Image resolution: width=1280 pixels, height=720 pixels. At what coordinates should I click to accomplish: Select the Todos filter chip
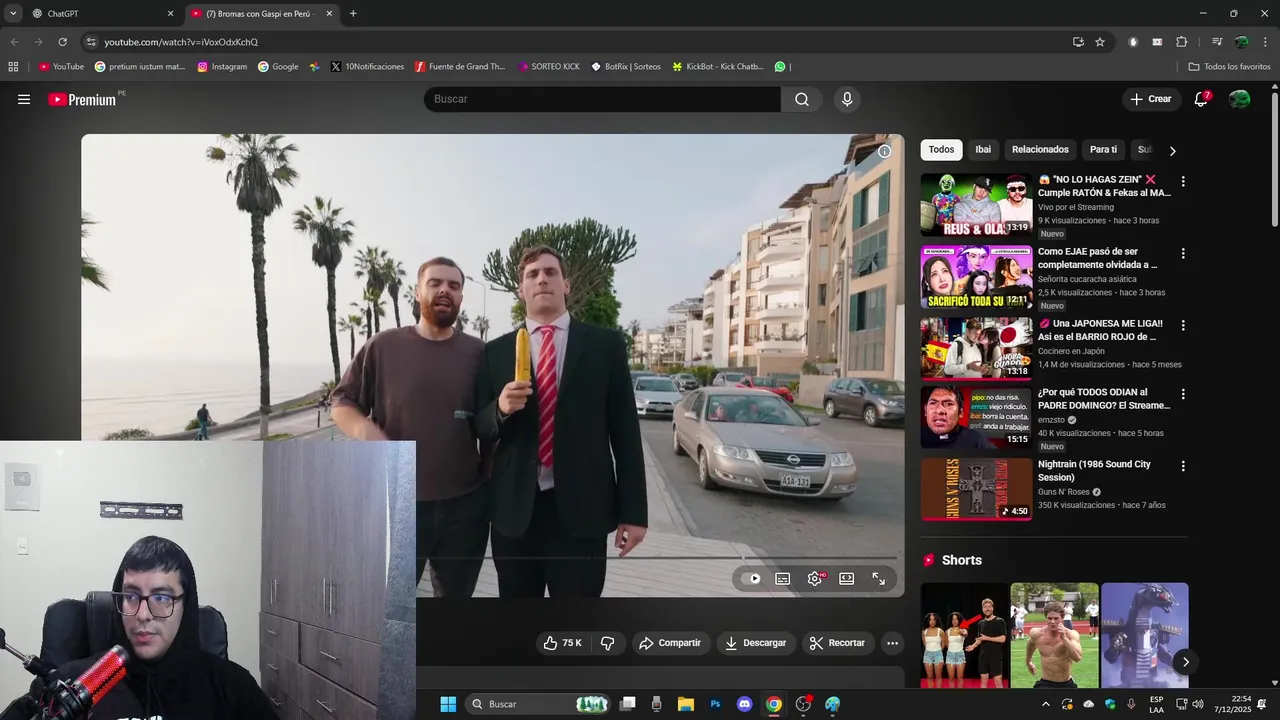[x=941, y=150]
